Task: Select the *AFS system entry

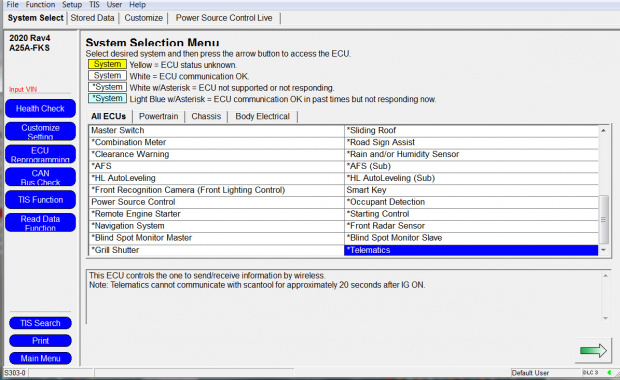Action: tap(217, 166)
